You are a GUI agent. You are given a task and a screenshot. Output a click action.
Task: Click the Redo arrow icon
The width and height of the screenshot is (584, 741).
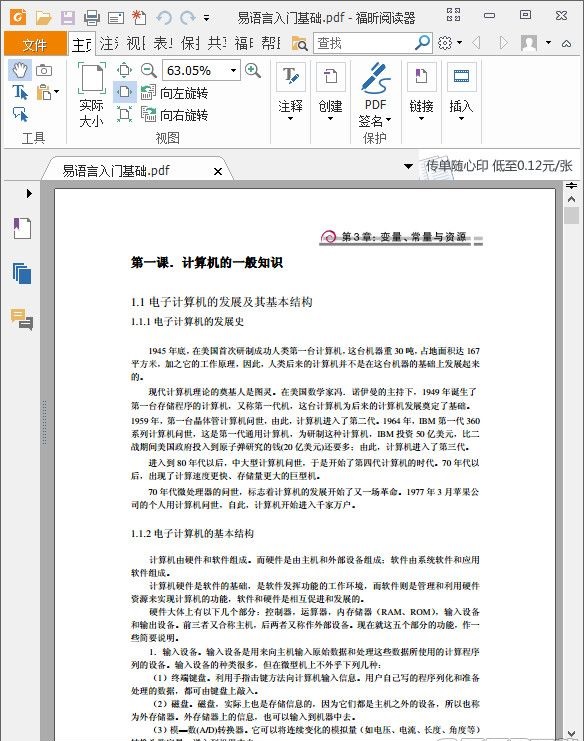pyautogui.click(x=188, y=18)
